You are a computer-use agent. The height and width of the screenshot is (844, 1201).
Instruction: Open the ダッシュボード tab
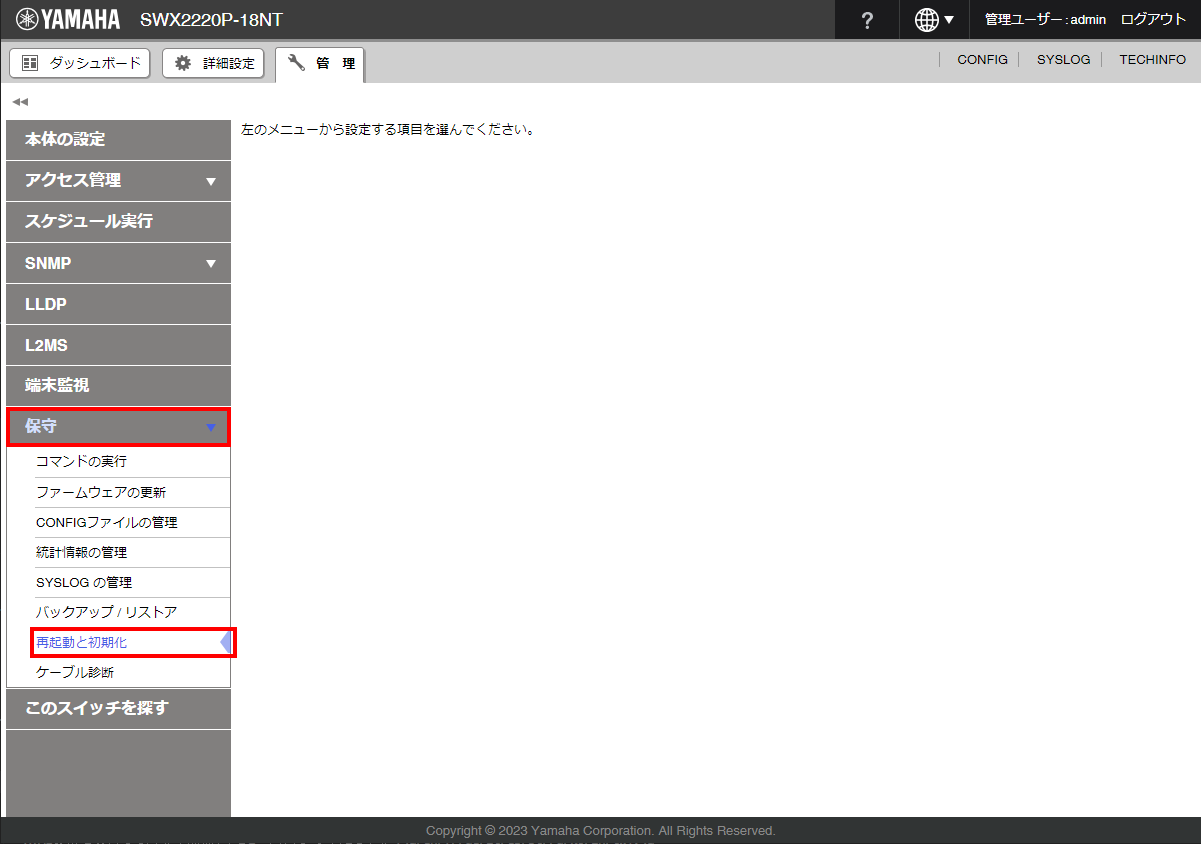click(80, 63)
